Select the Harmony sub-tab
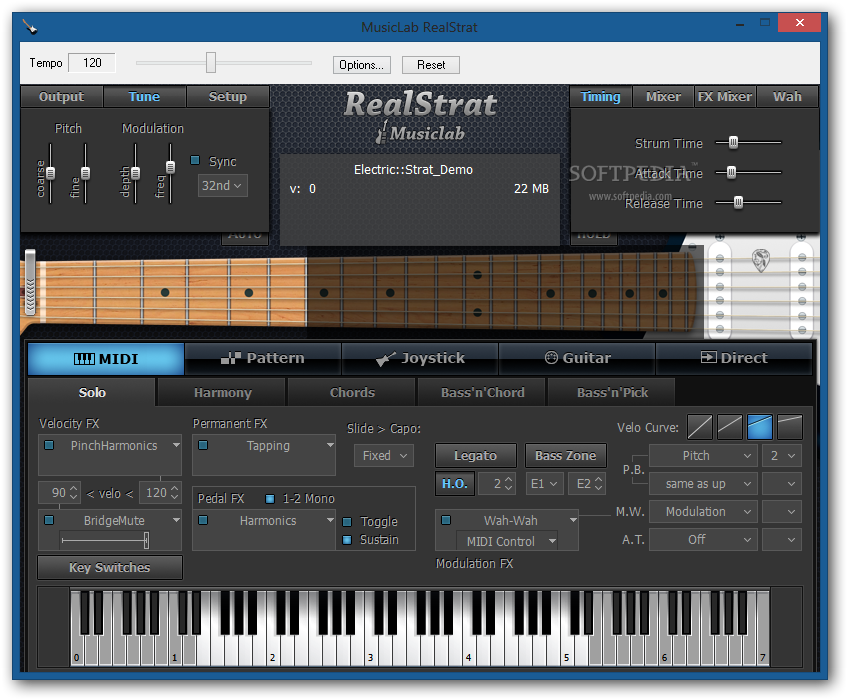848x700 pixels. [222, 392]
